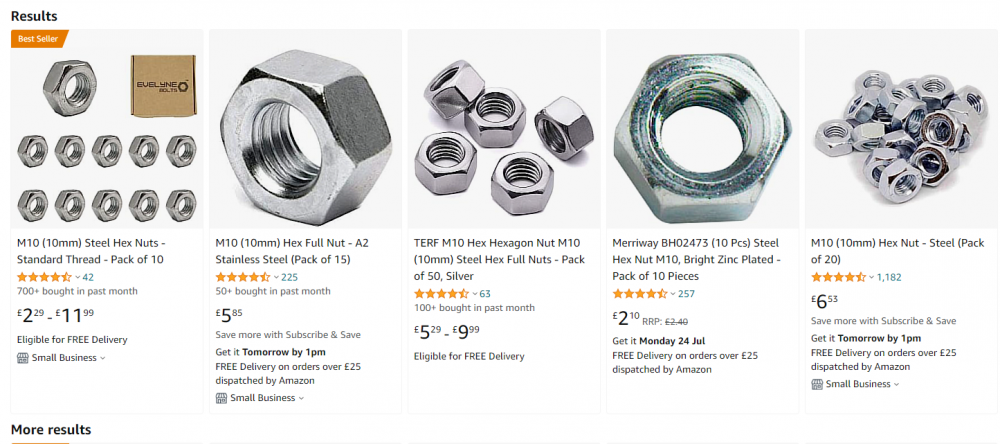The image size is (1000, 444).
Task: Click Small Business icon under Pack of 20
Action: click(817, 384)
